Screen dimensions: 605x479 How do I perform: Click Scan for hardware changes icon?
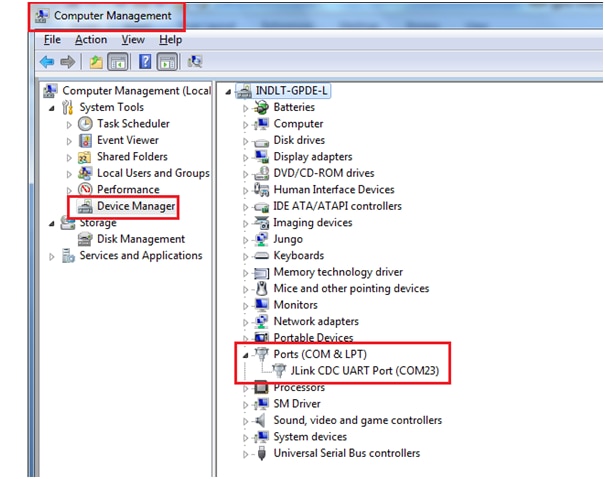[194, 62]
